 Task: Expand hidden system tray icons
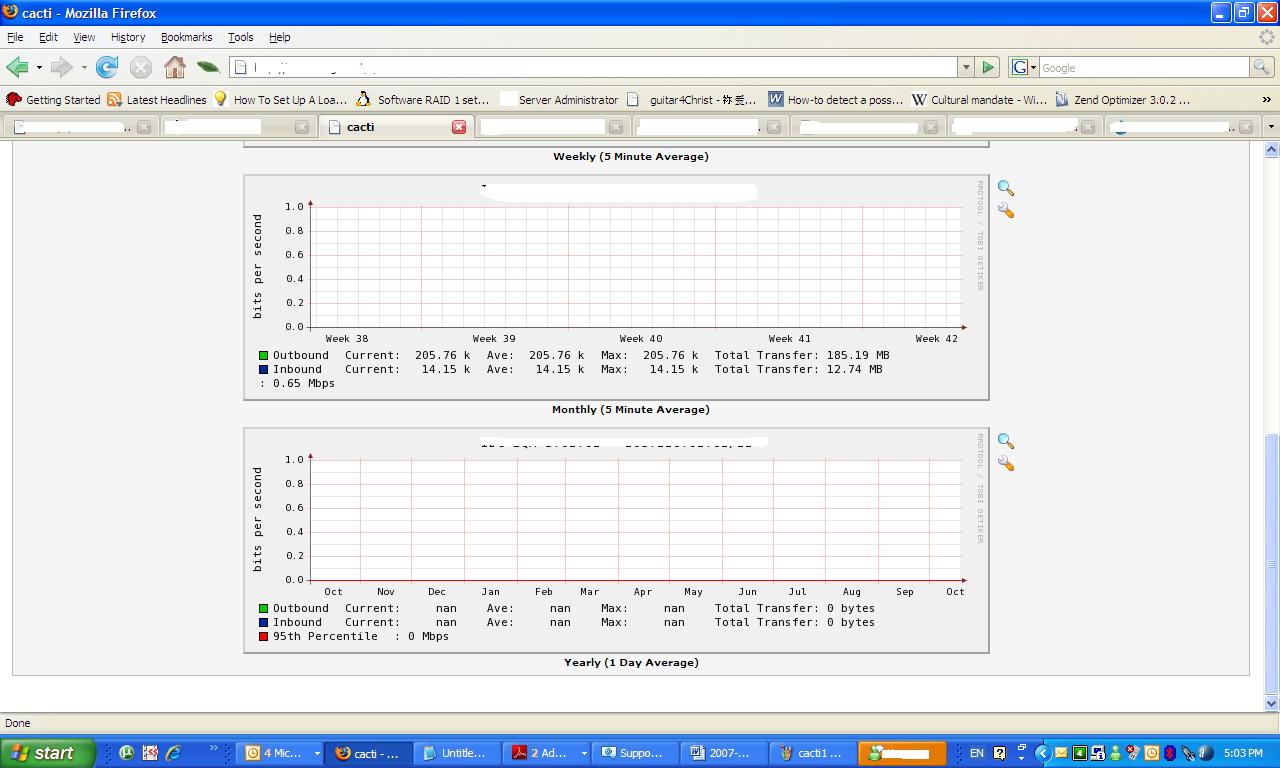coord(1043,753)
